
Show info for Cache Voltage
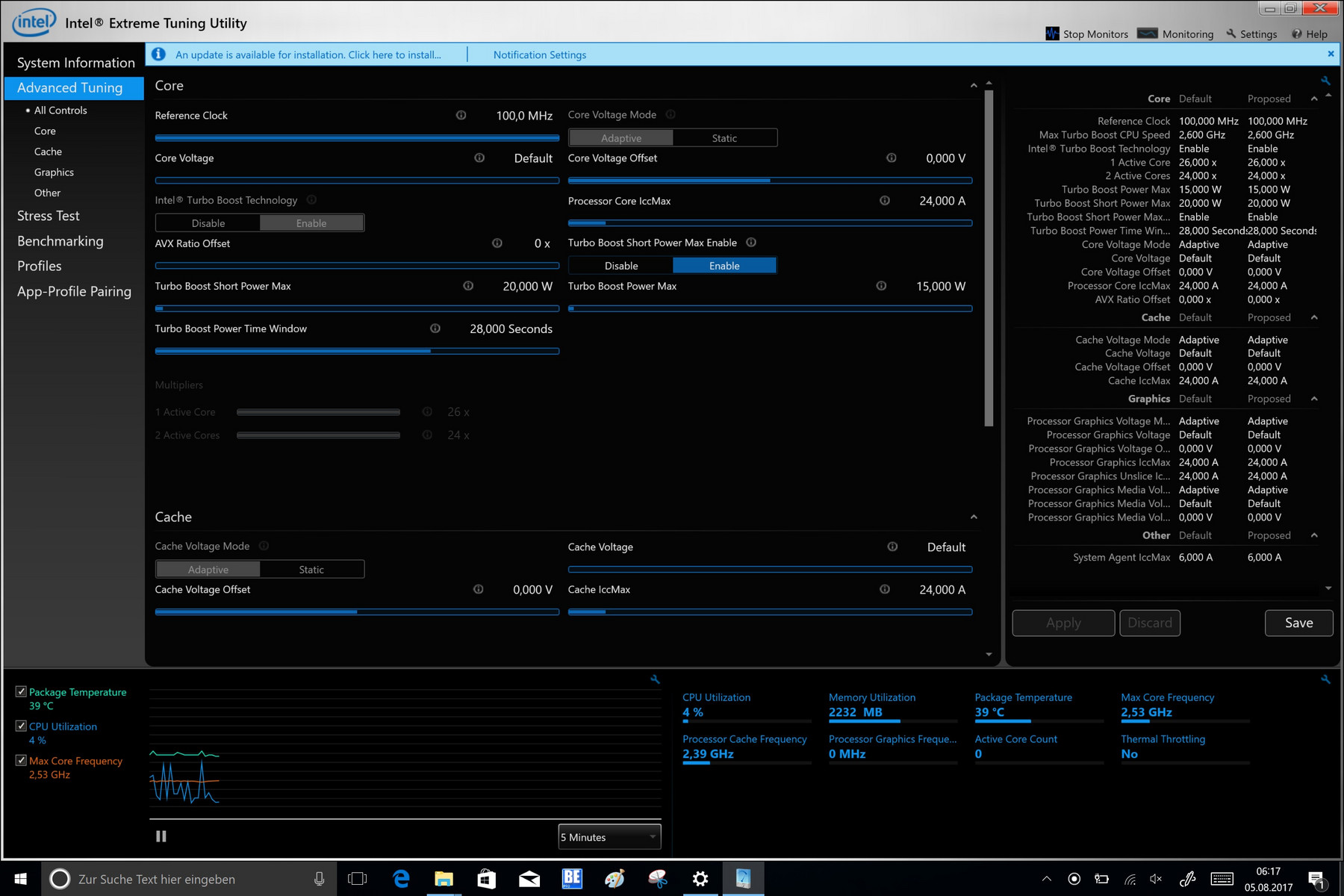[892, 547]
